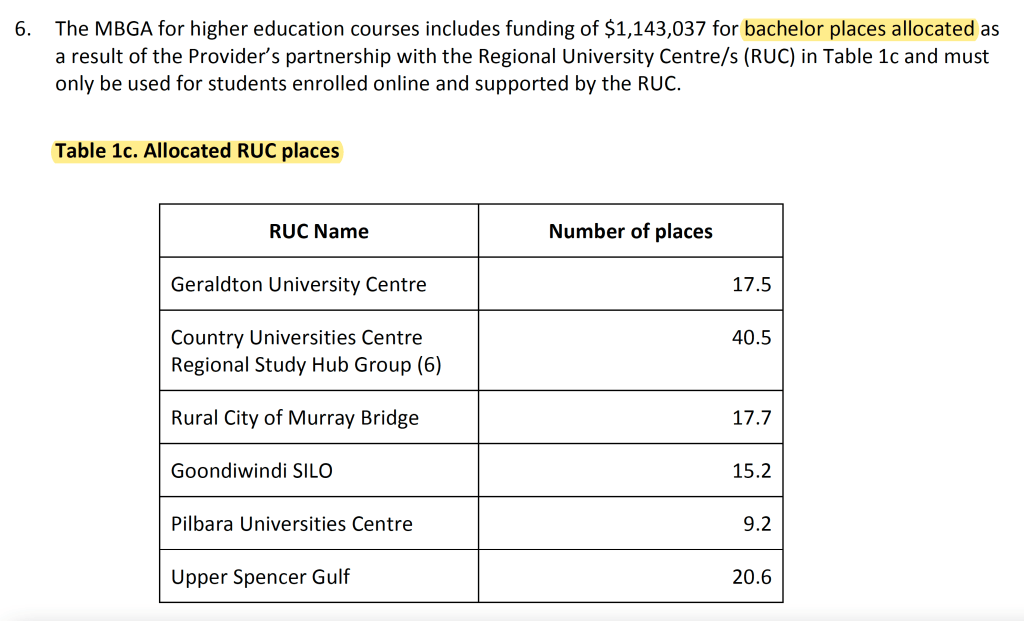Viewport: 1024px width, 621px height.
Task: Click the 17.7 places value
Action: [x=751, y=418]
